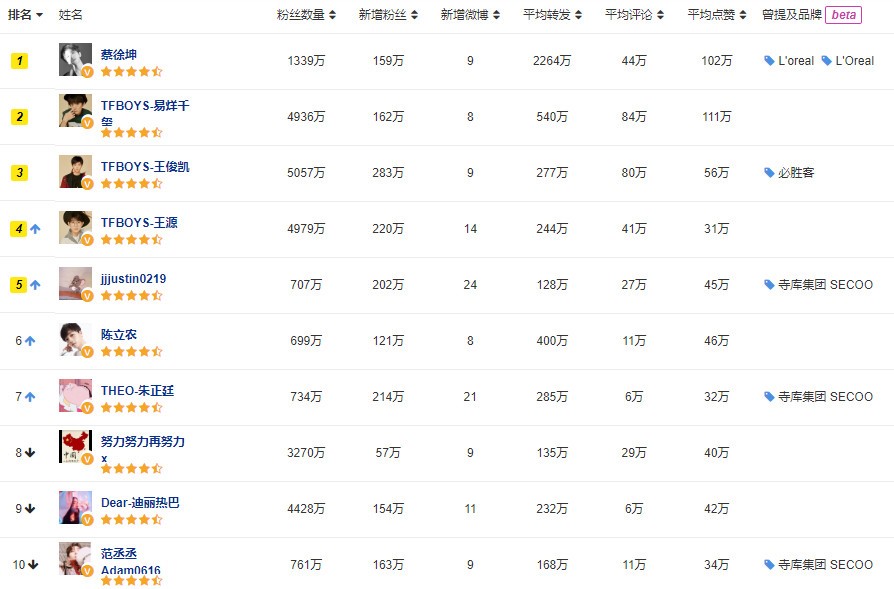Image resolution: width=894 pixels, height=589 pixels.
Task: Click the 必胜客 brand tag icon
Action: (x=769, y=173)
